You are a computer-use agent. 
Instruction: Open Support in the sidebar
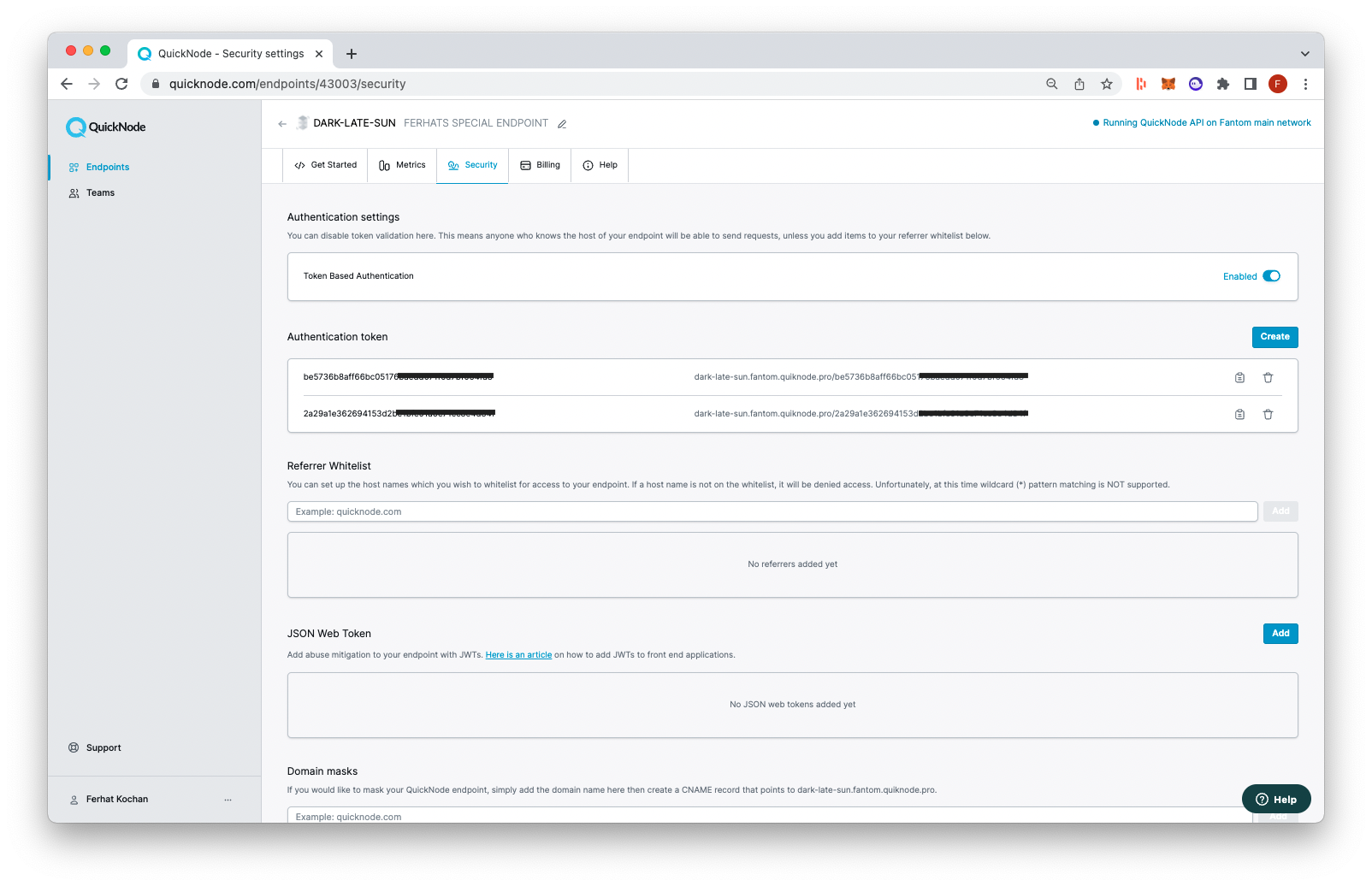[95, 747]
